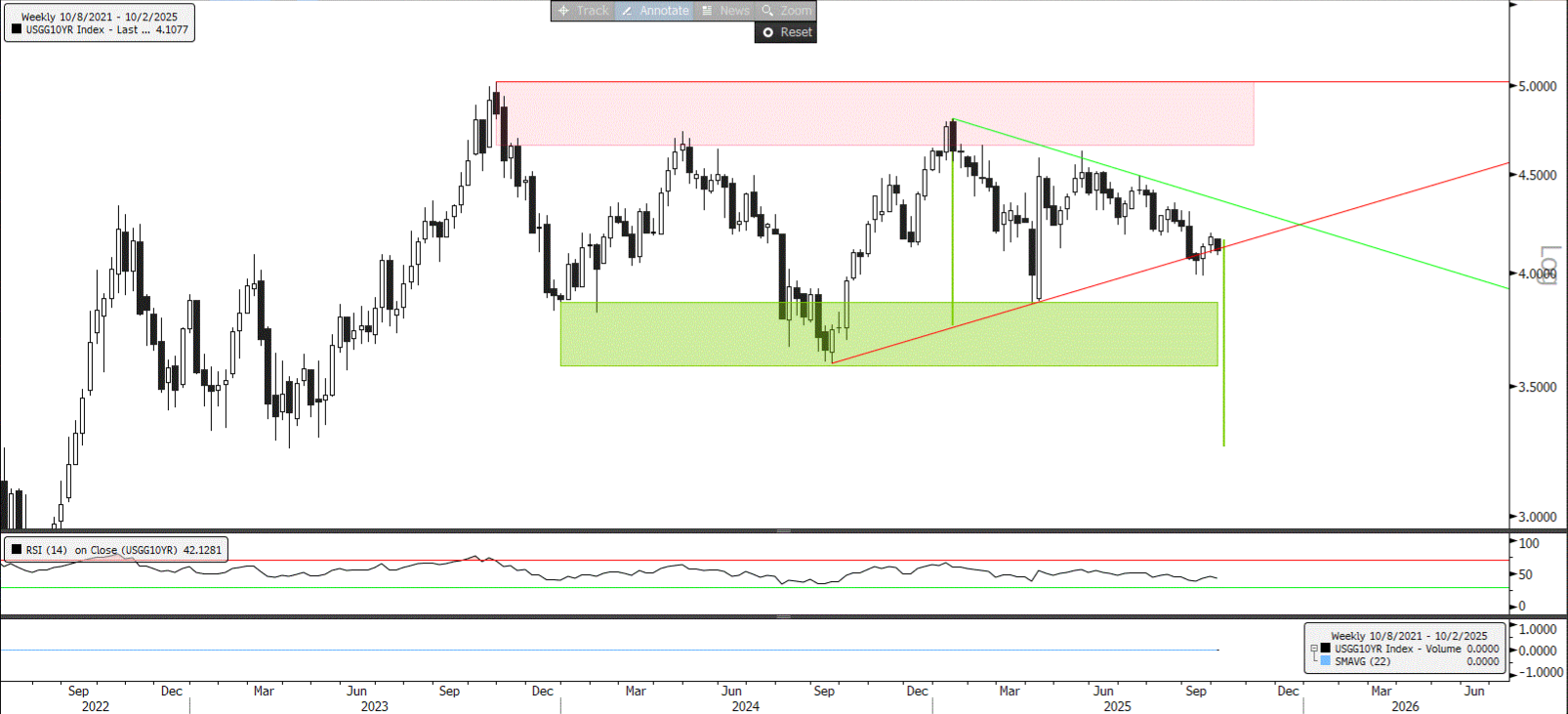Click the Track crosshair toolbar button
Image resolution: width=1568 pixels, height=714 pixels.
[583, 11]
